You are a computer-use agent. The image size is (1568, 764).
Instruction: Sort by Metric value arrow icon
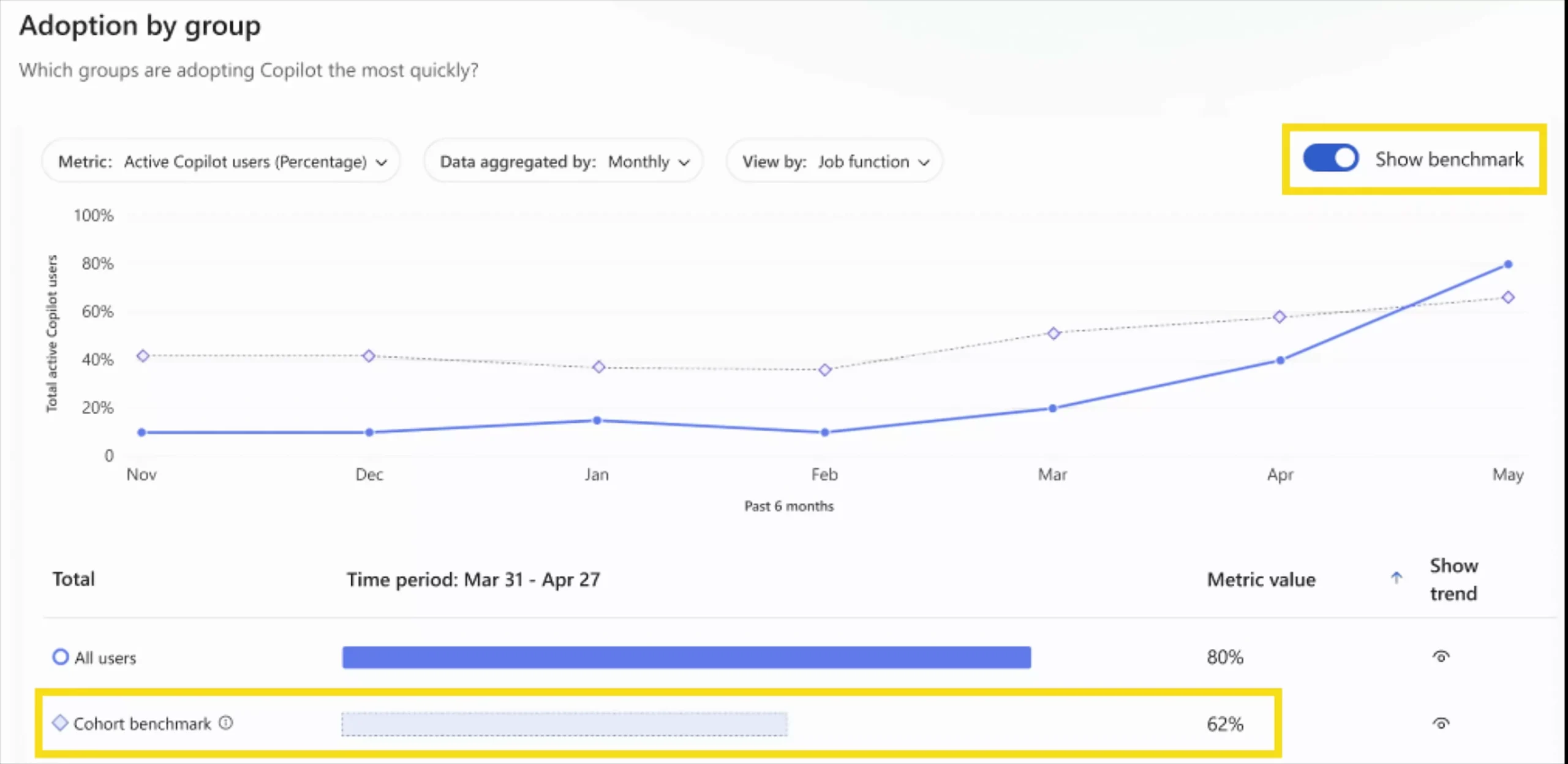pyautogui.click(x=1396, y=578)
